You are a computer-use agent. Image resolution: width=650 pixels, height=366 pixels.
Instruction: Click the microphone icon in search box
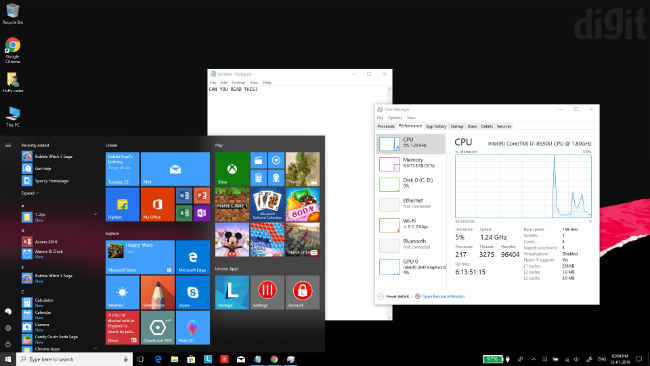click(126, 359)
